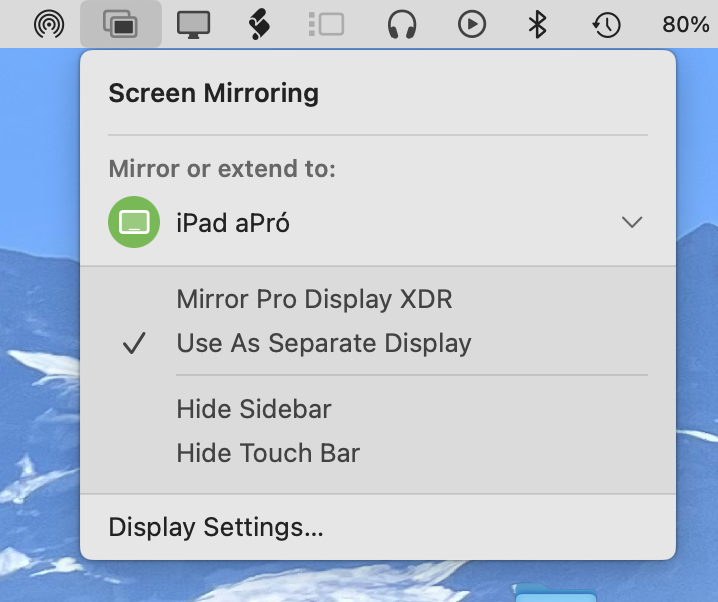Click the iPad aPró device name
This screenshot has width=718, height=602.
[233, 223]
